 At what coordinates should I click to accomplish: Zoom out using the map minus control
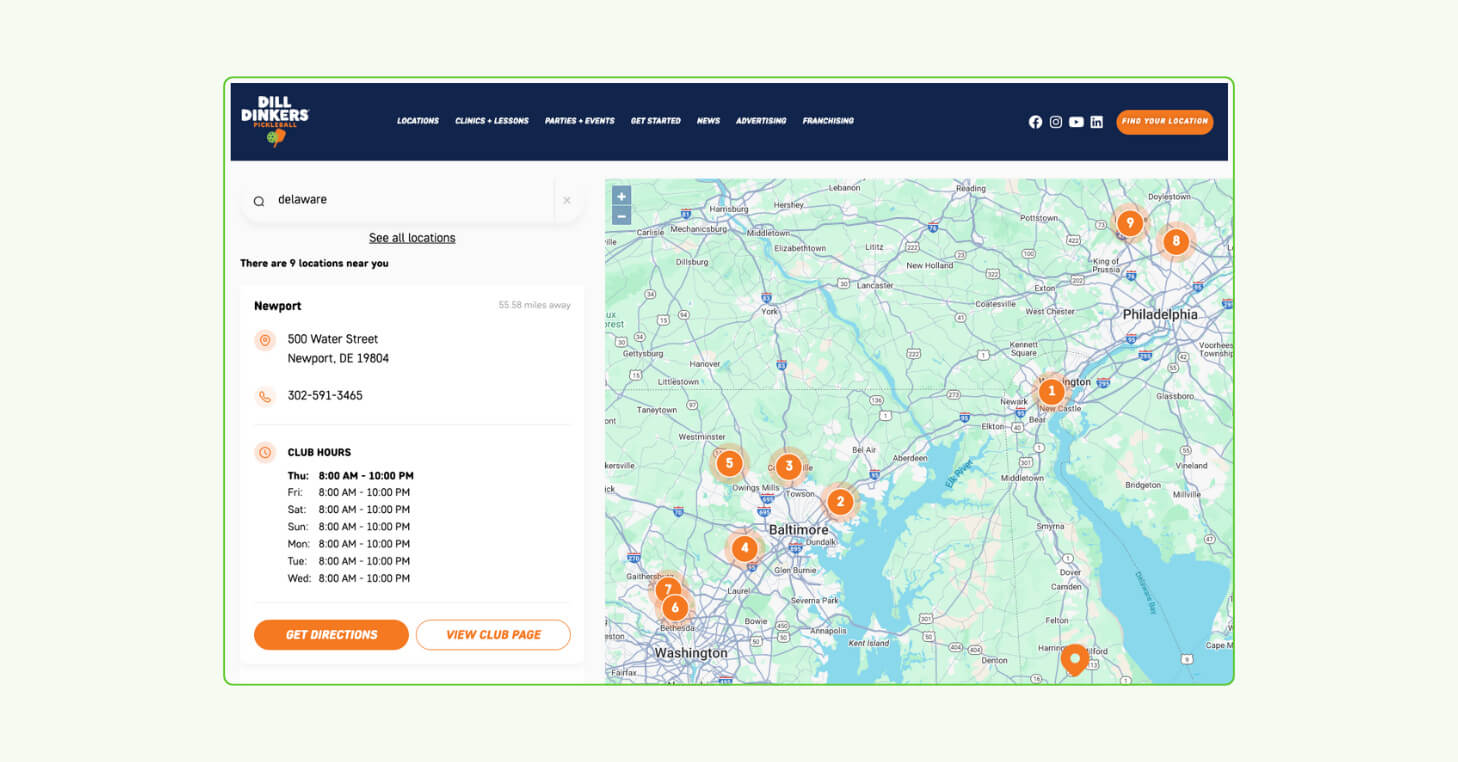[621, 215]
